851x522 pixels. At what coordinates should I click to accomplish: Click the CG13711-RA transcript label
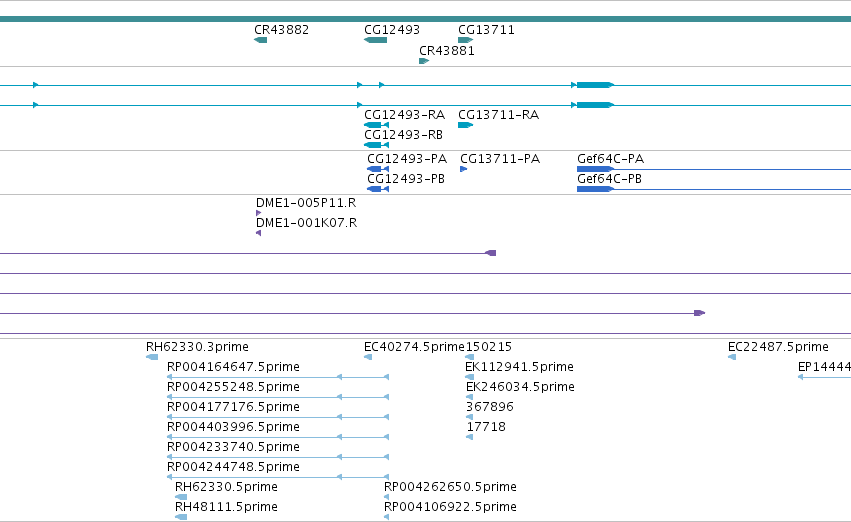[x=498, y=115]
